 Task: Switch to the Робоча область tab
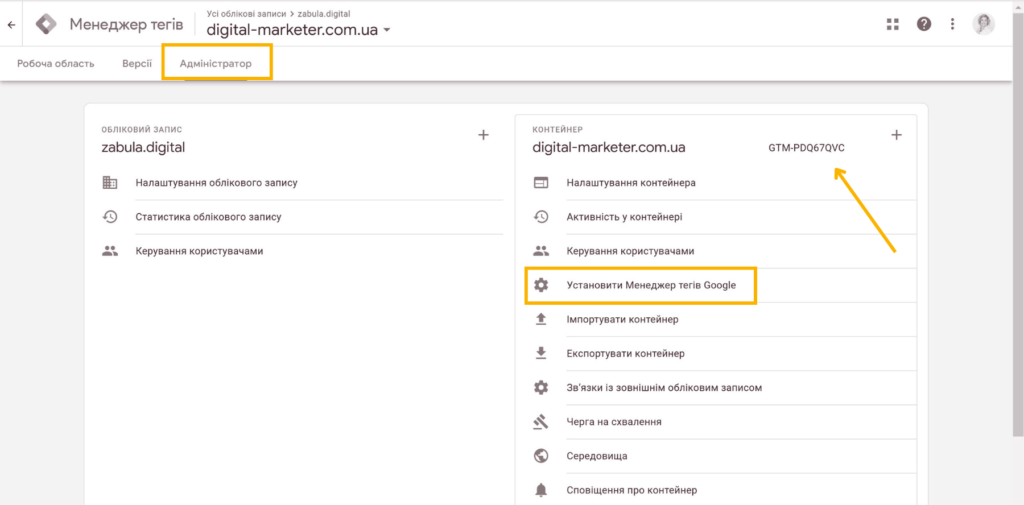click(x=56, y=64)
